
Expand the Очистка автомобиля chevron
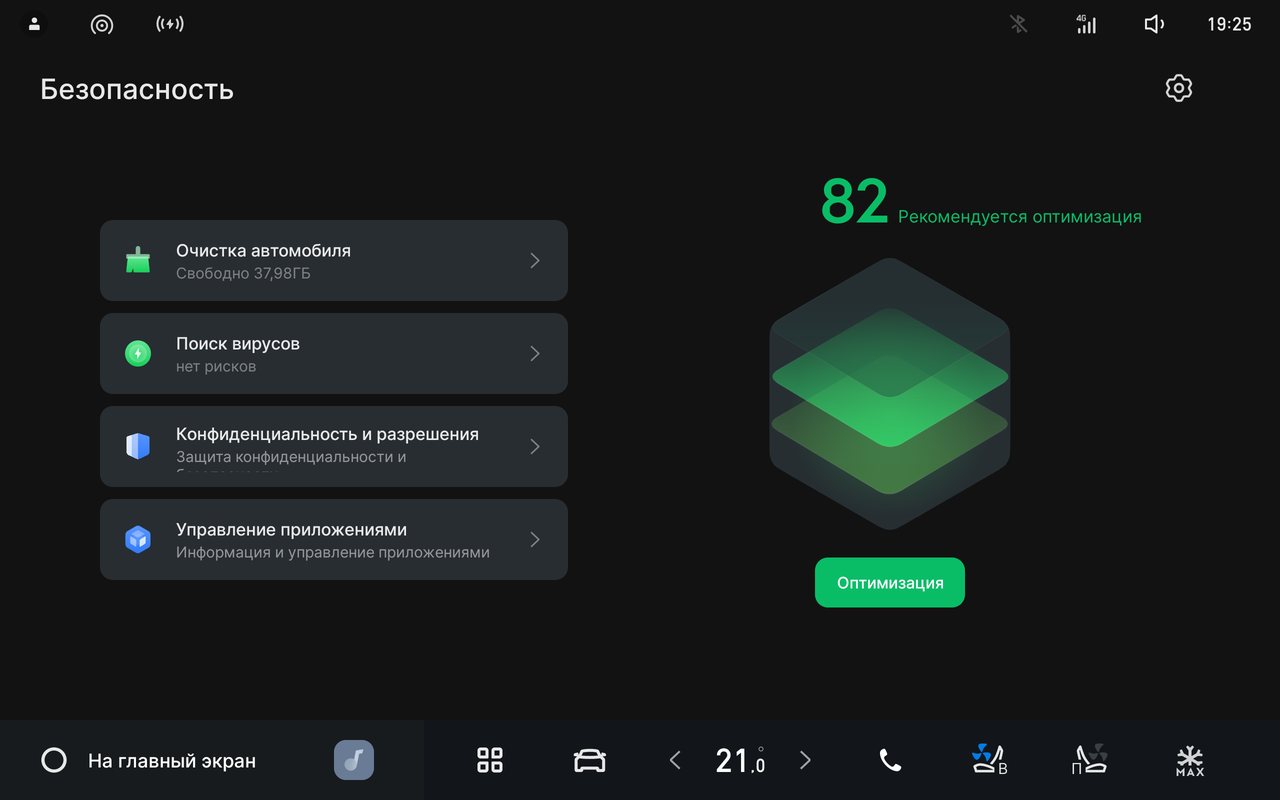[535, 261]
